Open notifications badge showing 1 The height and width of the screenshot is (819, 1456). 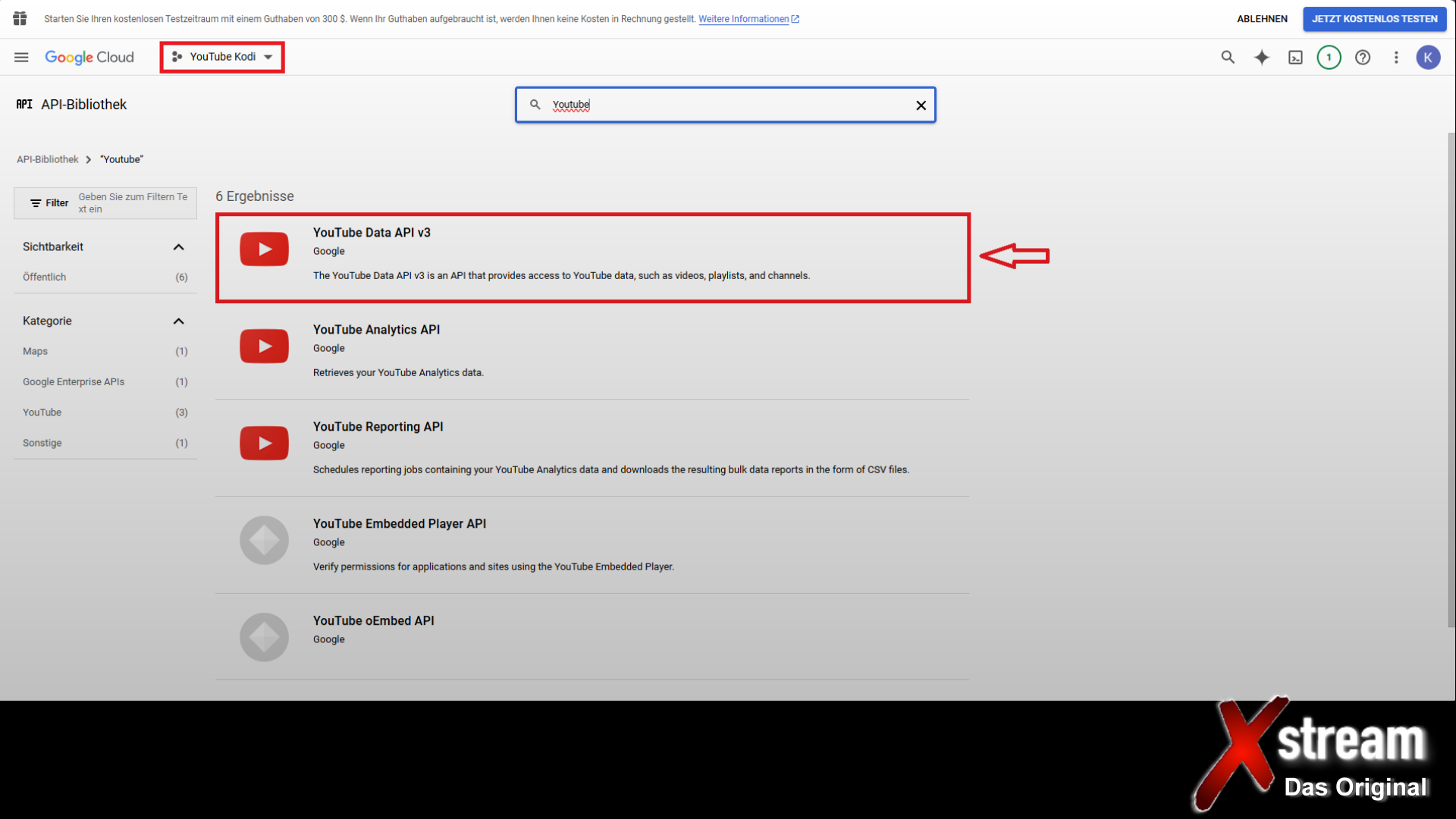coord(1329,57)
